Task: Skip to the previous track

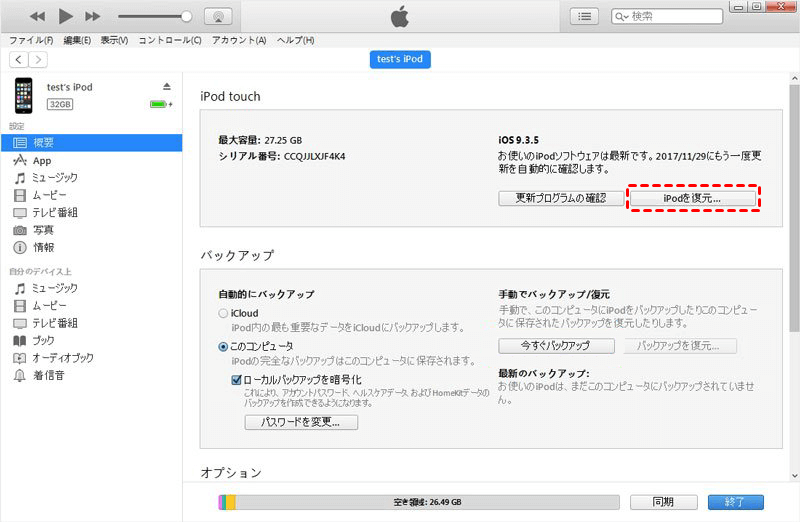Action: pyautogui.click(x=38, y=17)
